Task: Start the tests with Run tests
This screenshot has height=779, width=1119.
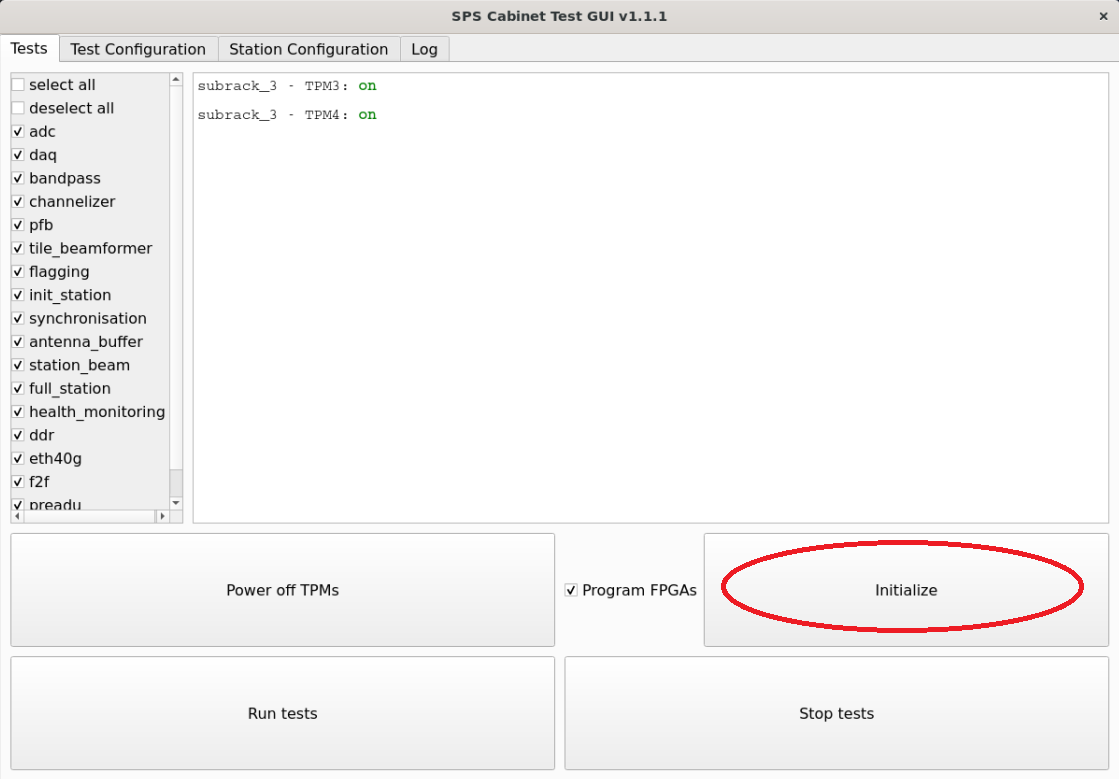Action: point(282,713)
